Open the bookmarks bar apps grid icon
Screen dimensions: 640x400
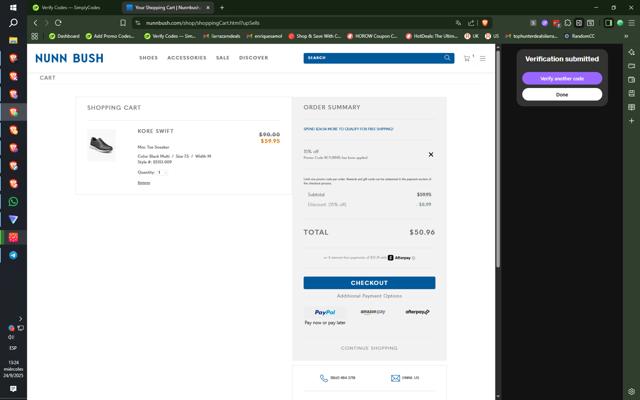(35, 36)
